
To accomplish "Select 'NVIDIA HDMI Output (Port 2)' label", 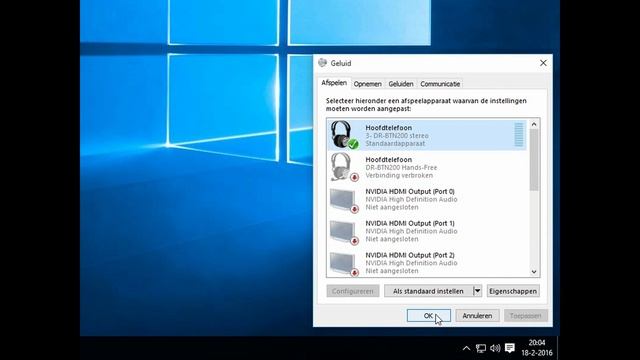I will [410, 255].
